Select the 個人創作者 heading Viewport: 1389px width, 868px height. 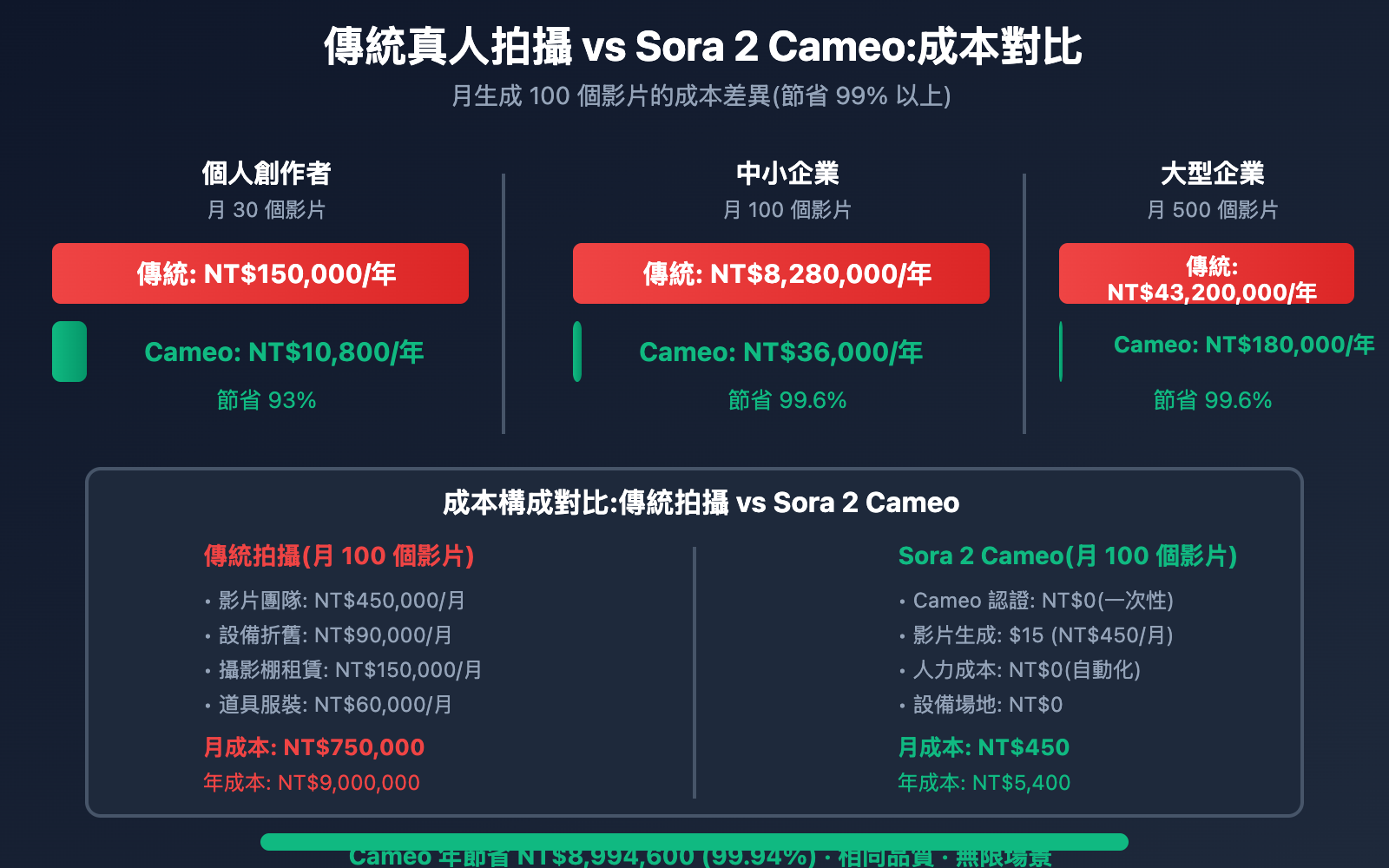(267, 174)
